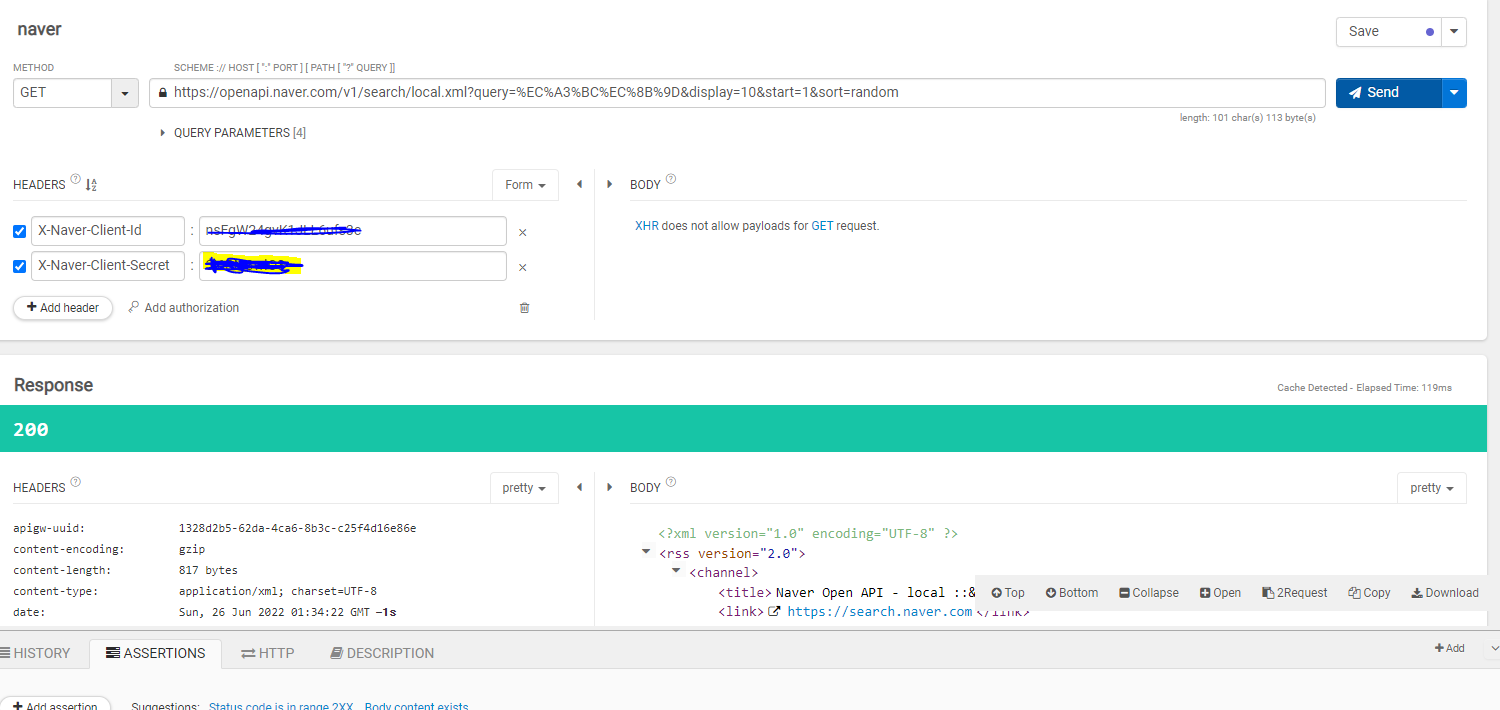Expand QUERY PARAMETERS section
This screenshot has height=710, width=1500.
click(234, 133)
